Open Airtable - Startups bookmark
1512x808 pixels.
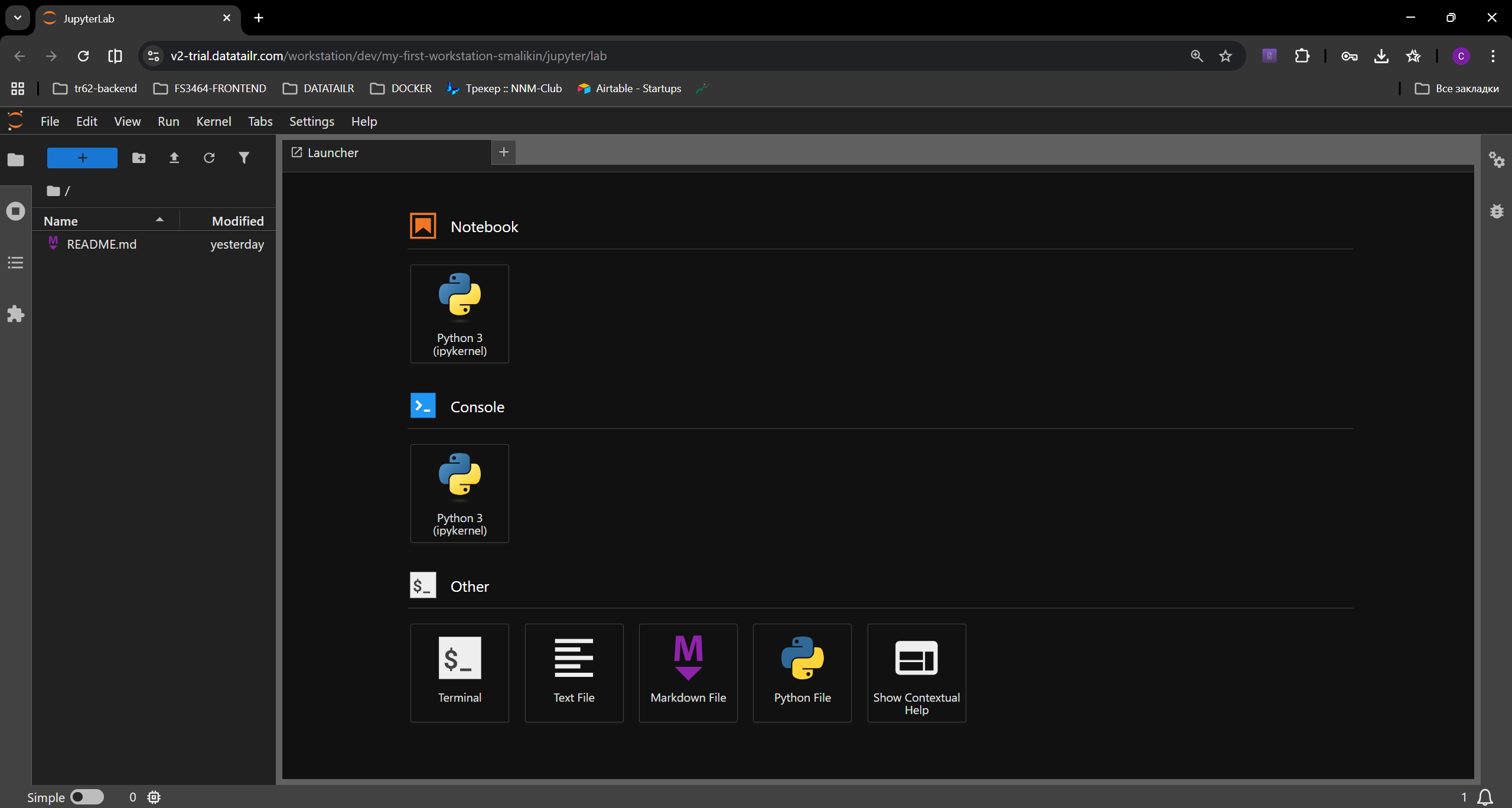coord(630,89)
